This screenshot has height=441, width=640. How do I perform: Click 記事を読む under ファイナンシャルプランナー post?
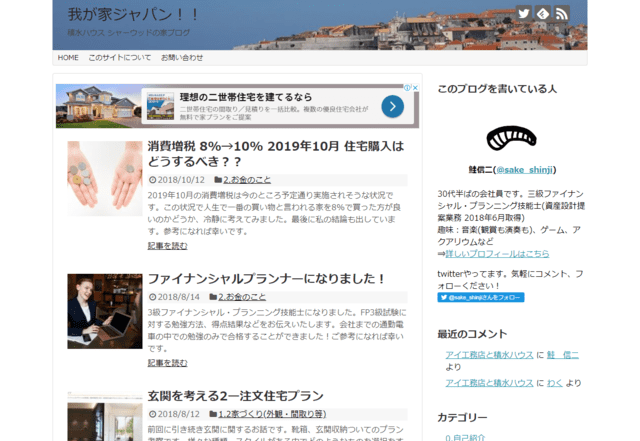tap(167, 363)
